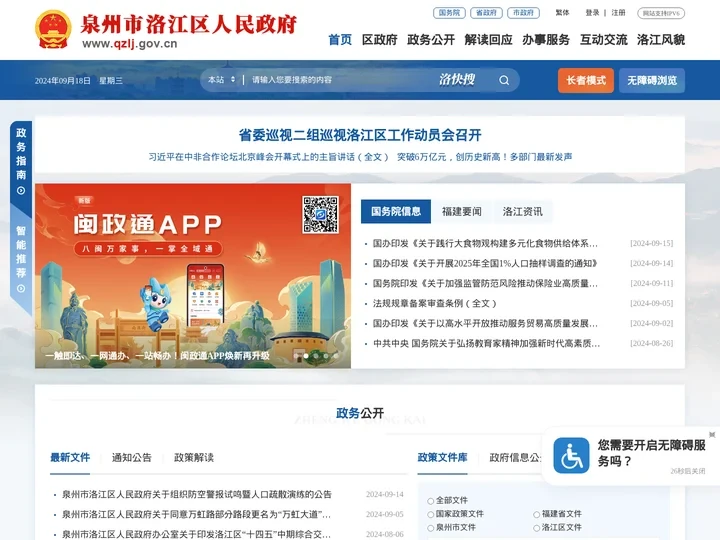Open 万虹路更名 document link
The height and width of the screenshot is (540, 720).
tap(197, 514)
